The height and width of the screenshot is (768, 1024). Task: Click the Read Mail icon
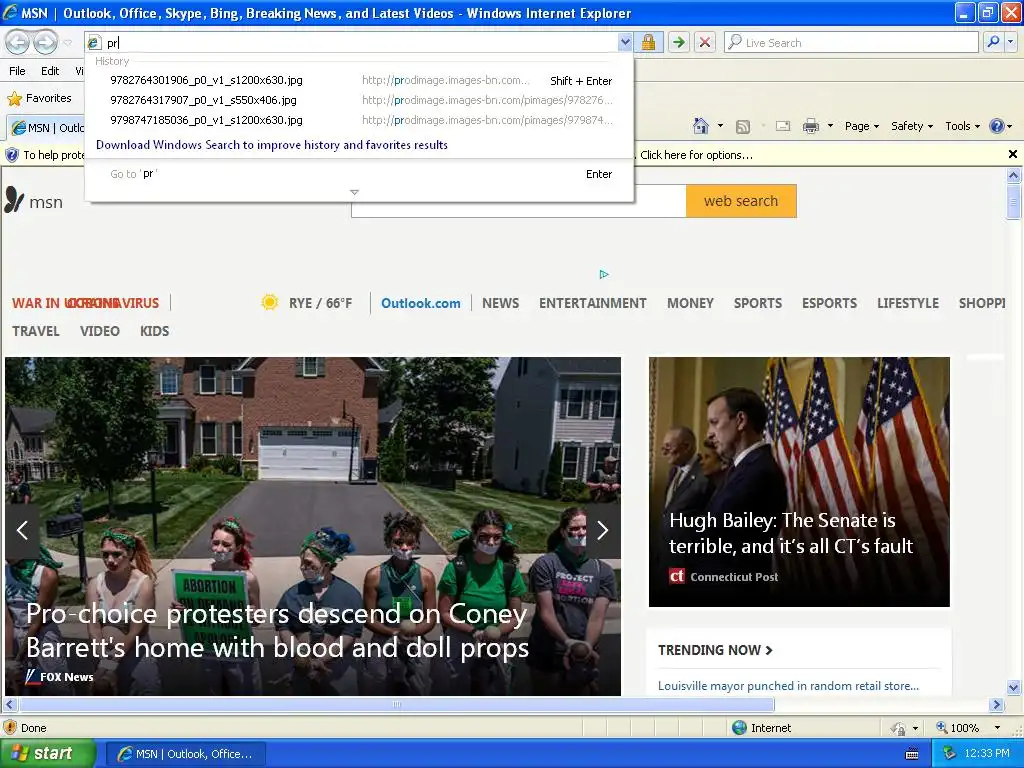point(783,126)
